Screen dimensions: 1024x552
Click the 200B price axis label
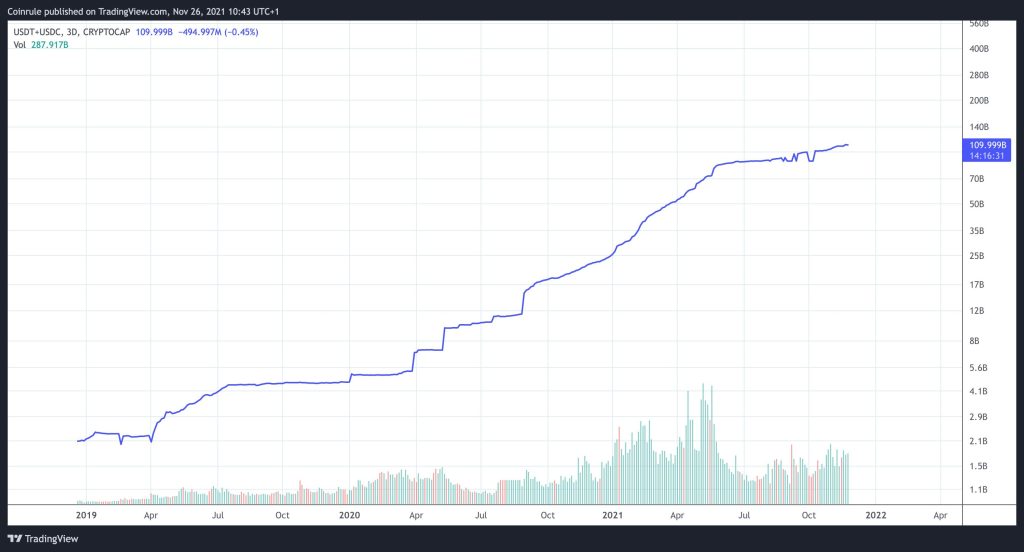click(x=978, y=101)
